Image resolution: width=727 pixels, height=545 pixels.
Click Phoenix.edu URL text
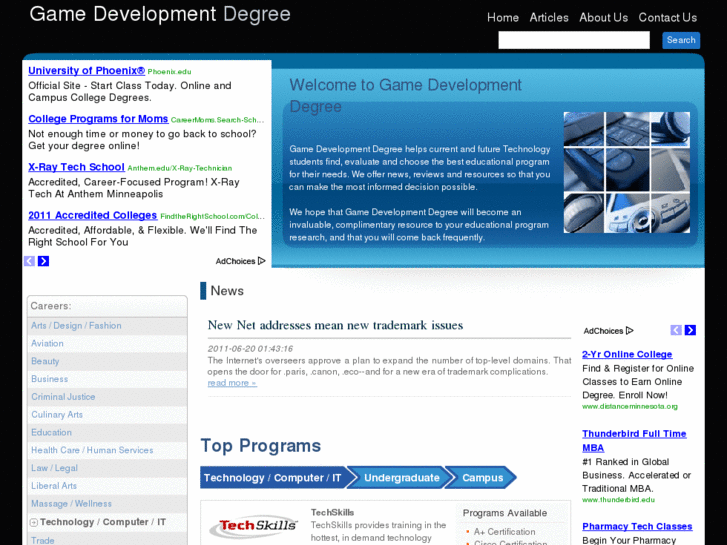pos(169,71)
